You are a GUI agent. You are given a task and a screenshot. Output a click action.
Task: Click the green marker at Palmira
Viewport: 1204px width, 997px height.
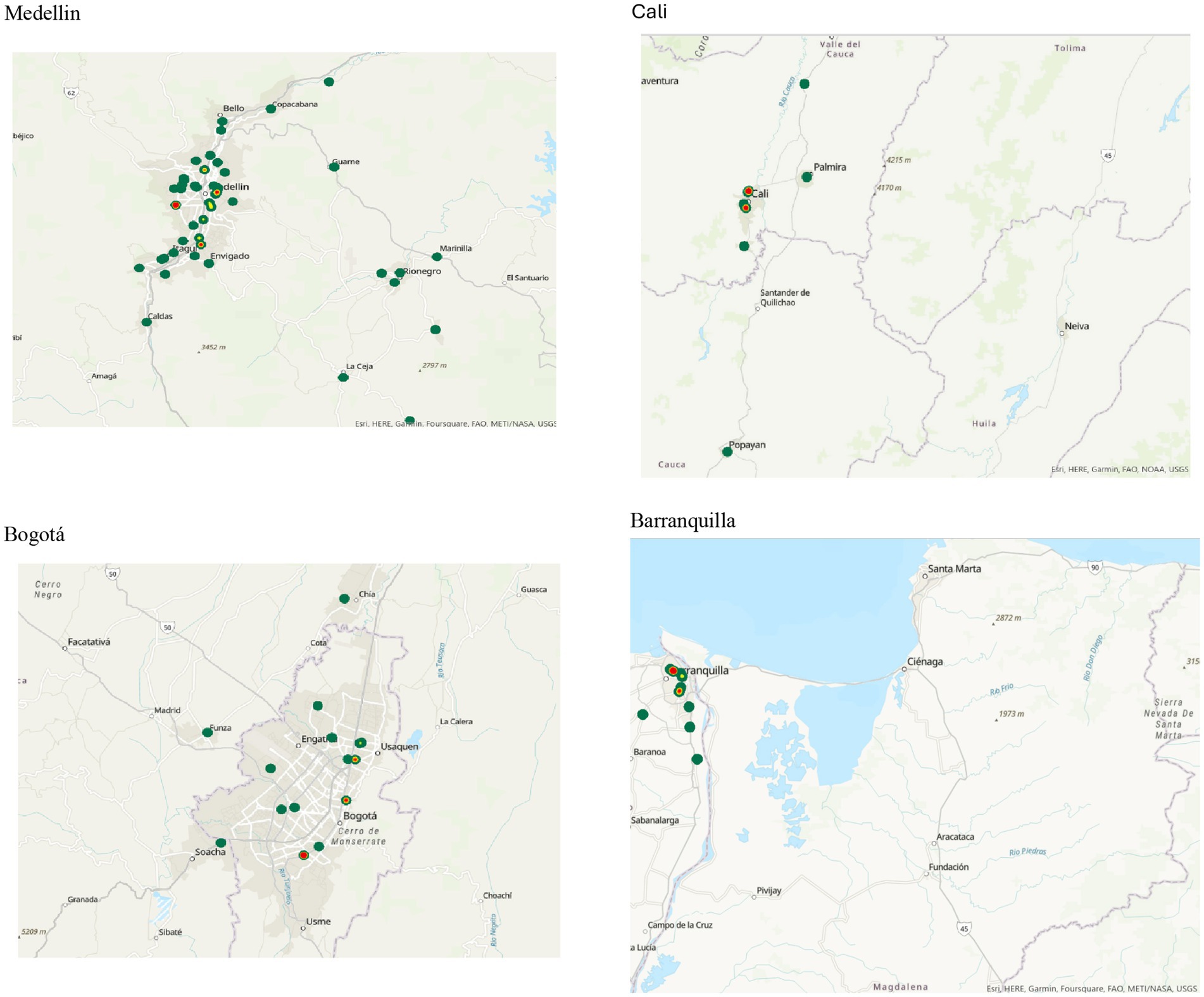807,178
